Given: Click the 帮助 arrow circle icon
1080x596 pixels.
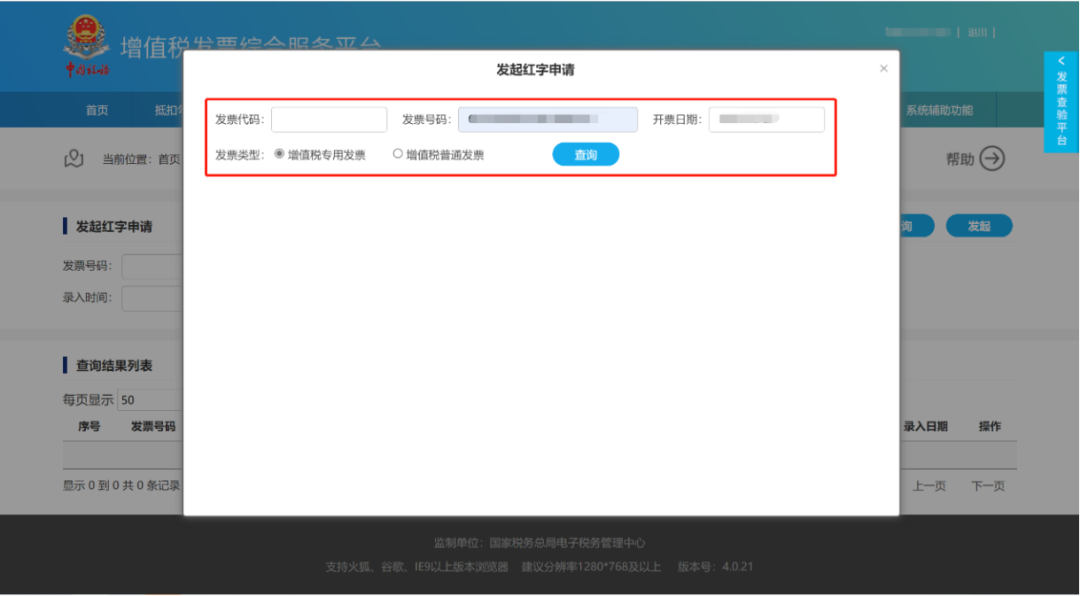Looking at the screenshot, I should click(x=991, y=159).
